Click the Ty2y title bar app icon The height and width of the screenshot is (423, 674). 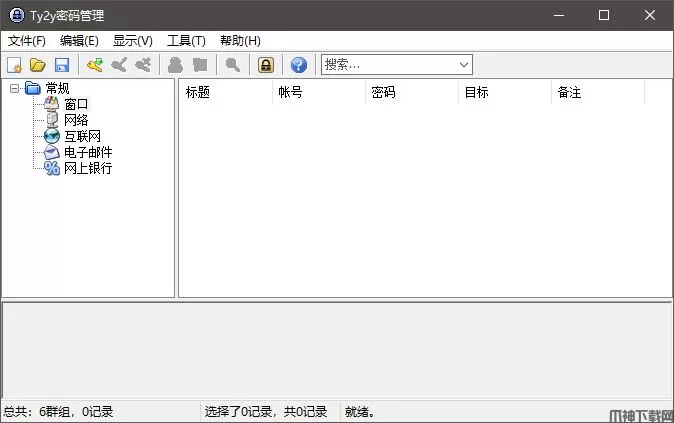(x=17, y=15)
